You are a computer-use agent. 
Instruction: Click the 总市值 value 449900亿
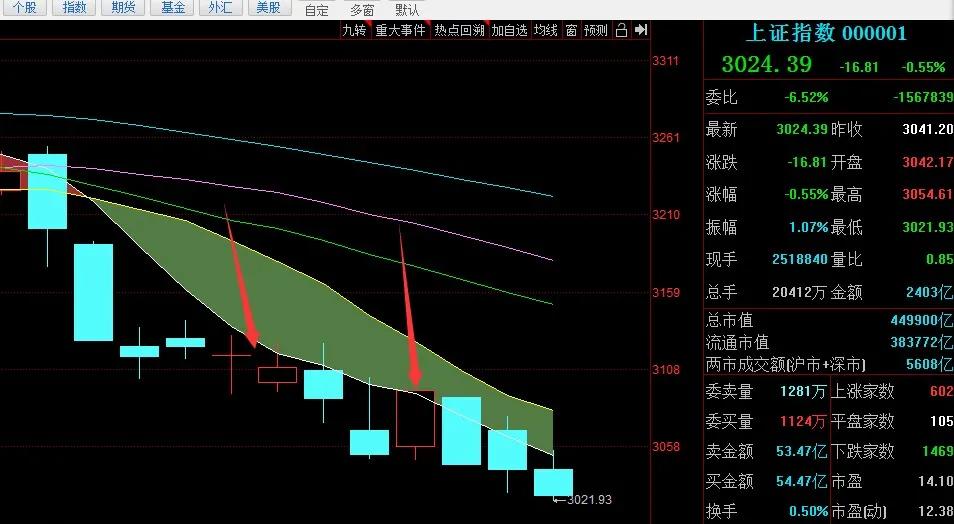(922, 320)
